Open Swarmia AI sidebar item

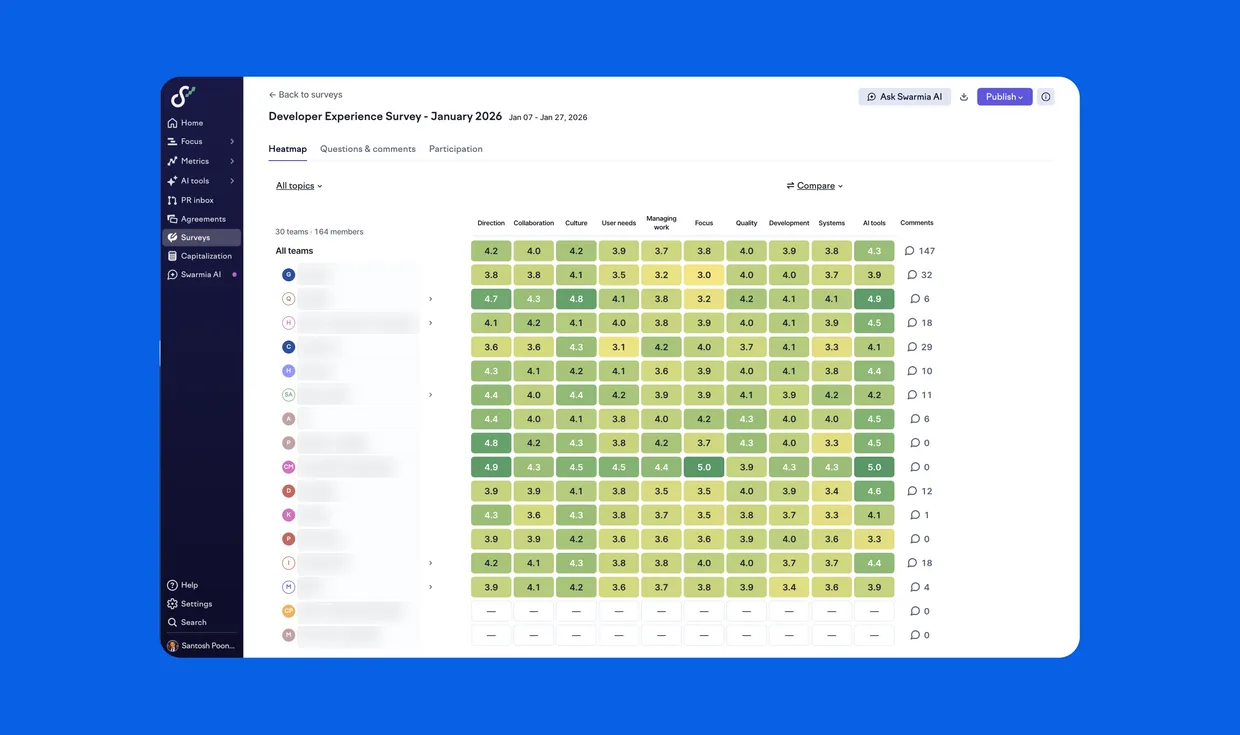pyautogui.click(x=202, y=274)
